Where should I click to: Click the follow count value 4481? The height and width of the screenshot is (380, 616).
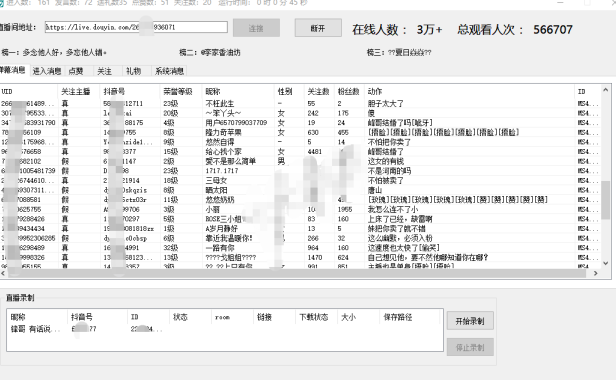pyautogui.click(x=315, y=152)
